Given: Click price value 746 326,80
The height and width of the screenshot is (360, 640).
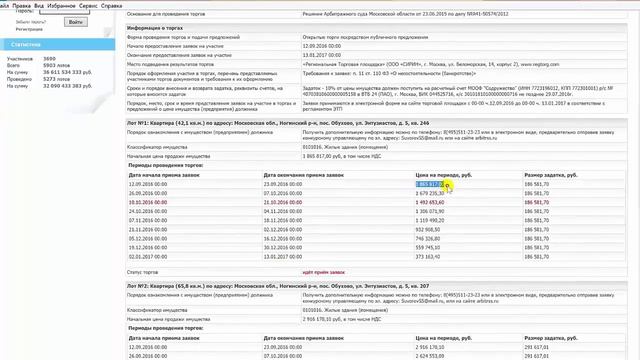Looking at the screenshot, I should click(x=428, y=239).
